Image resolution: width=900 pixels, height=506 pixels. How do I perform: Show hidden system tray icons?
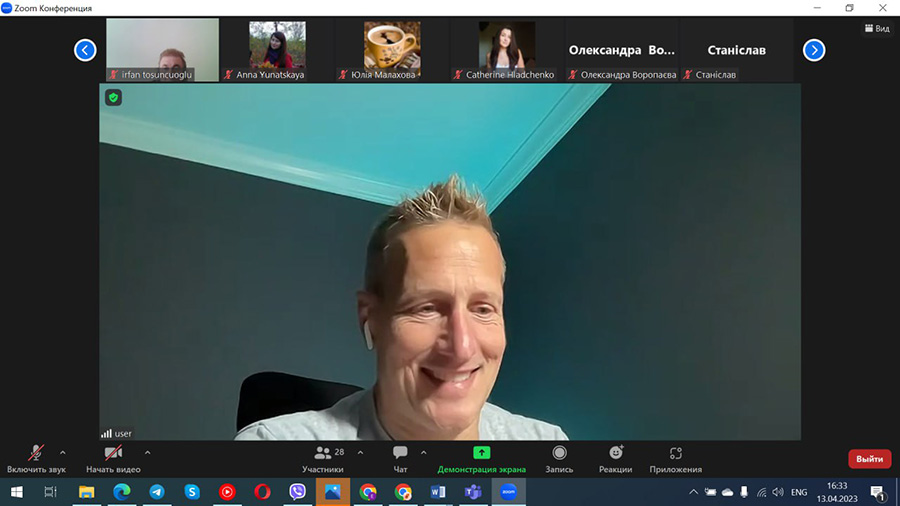tap(693, 492)
